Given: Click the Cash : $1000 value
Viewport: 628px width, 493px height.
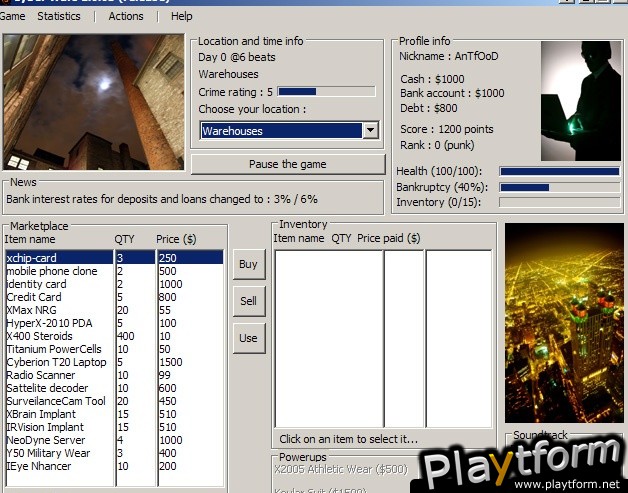Looking at the screenshot, I should pyautogui.click(x=433, y=79).
